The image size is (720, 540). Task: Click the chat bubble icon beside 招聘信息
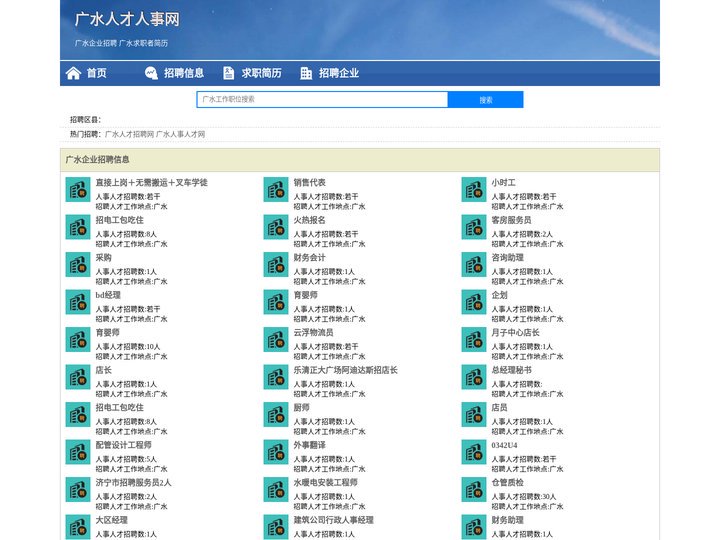(x=151, y=73)
